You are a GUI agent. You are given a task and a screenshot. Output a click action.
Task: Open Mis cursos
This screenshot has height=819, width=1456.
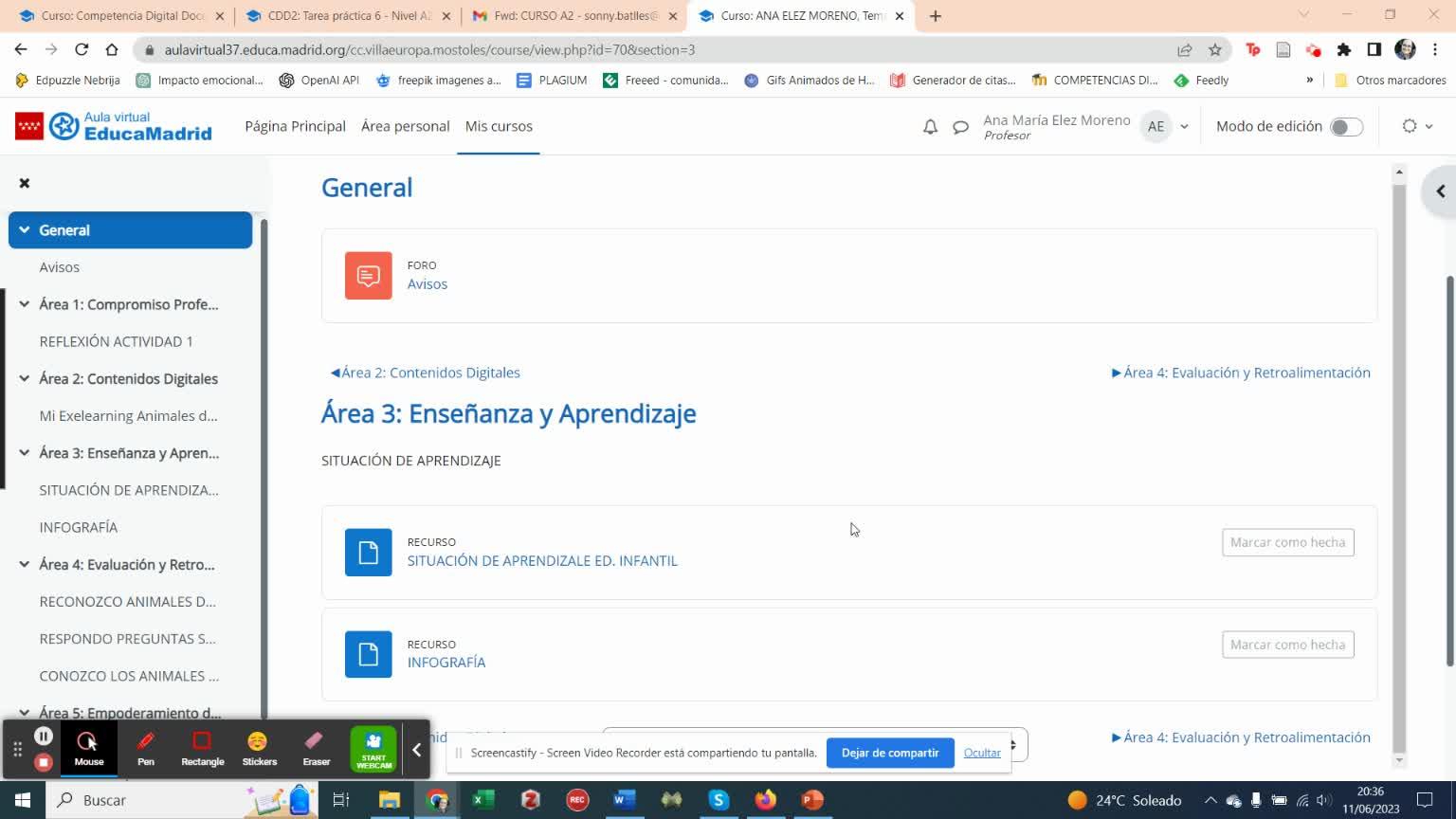pos(499,126)
